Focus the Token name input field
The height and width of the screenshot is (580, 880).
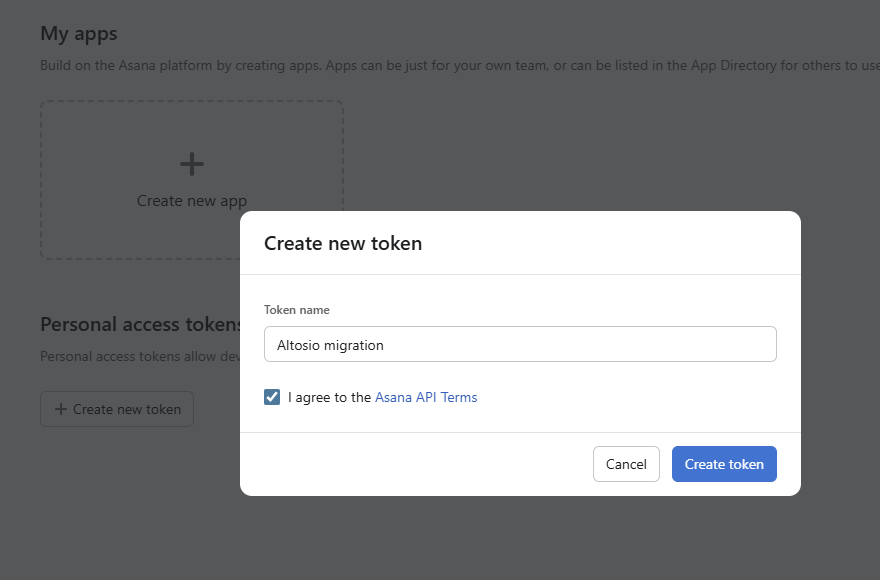click(x=520, y=344)
